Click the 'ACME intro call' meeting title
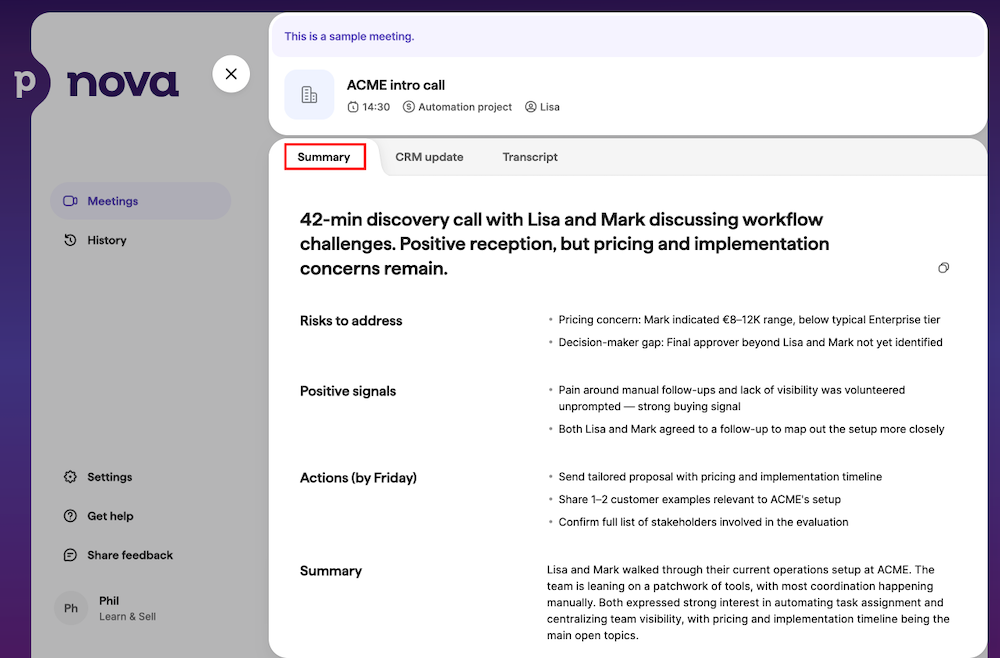The width and height of the screenshot is (1000, 658). [396, 85]
